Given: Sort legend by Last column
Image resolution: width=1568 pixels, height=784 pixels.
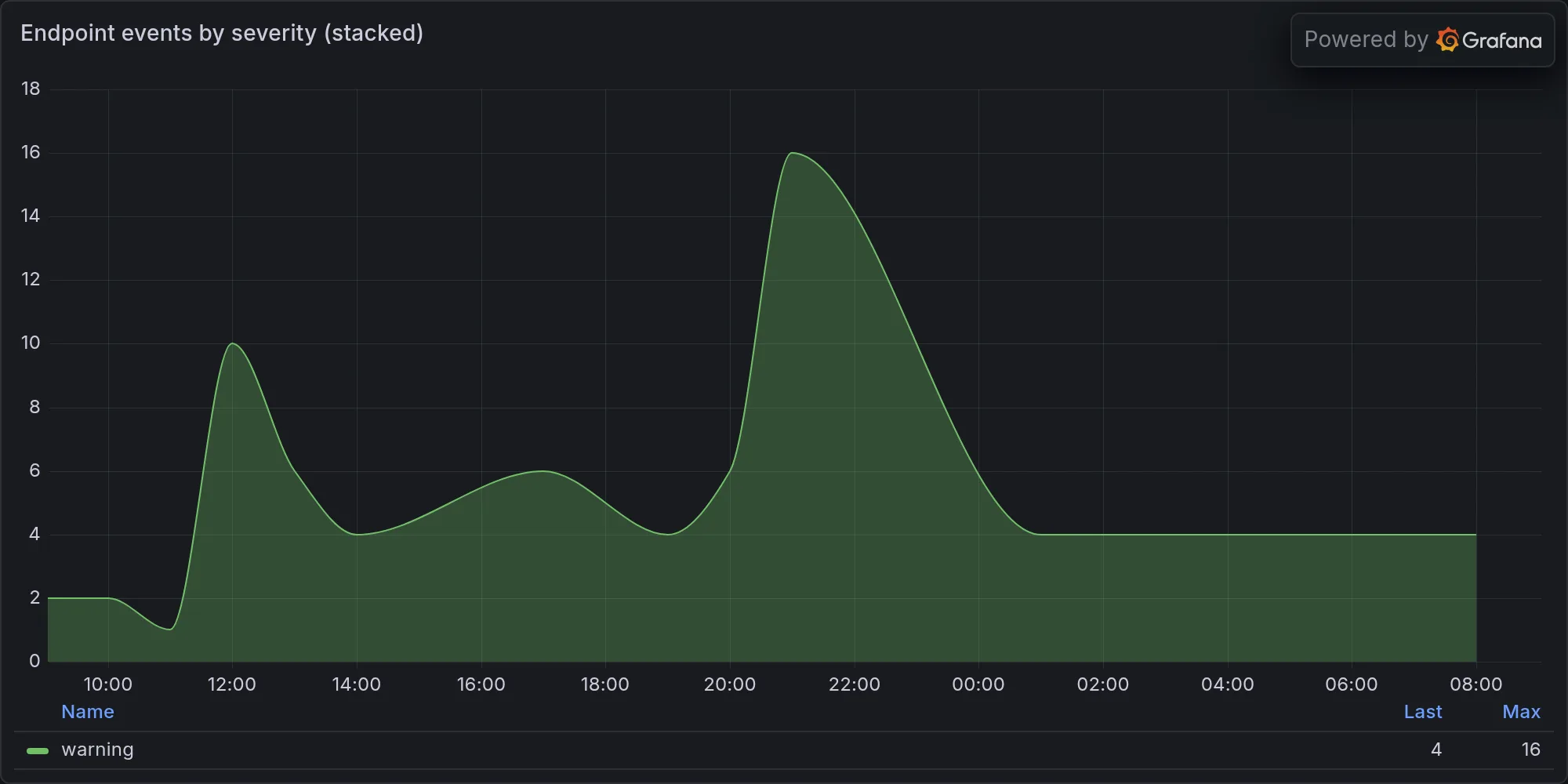Looking at the screenshot, I should point(1423,712).
